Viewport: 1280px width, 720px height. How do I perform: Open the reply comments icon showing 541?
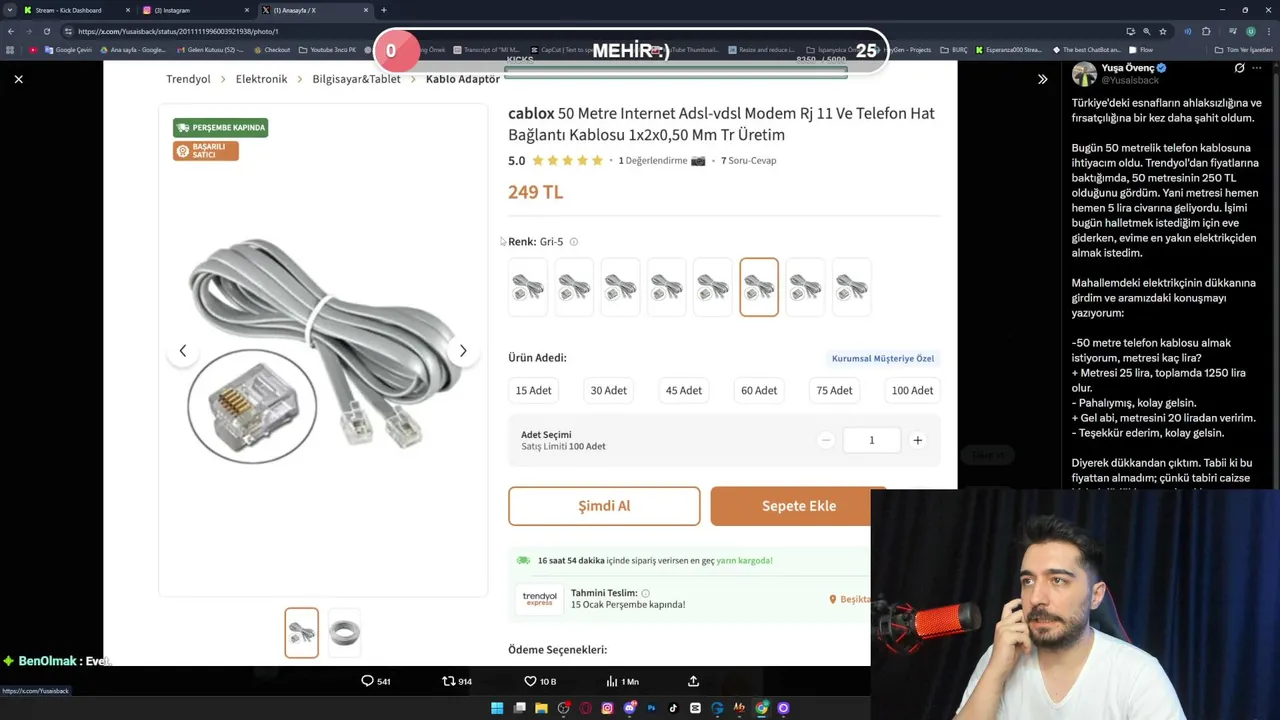point(367,681)
